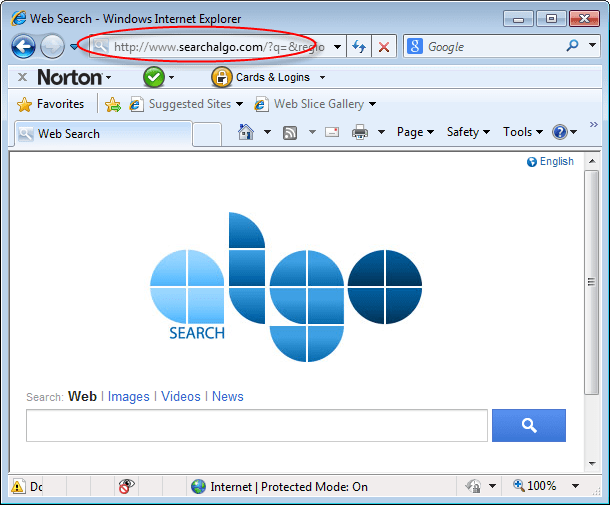Click the Google search provider icon
Viewport: 610px width, 505px height.
click(x=415, y=46)
